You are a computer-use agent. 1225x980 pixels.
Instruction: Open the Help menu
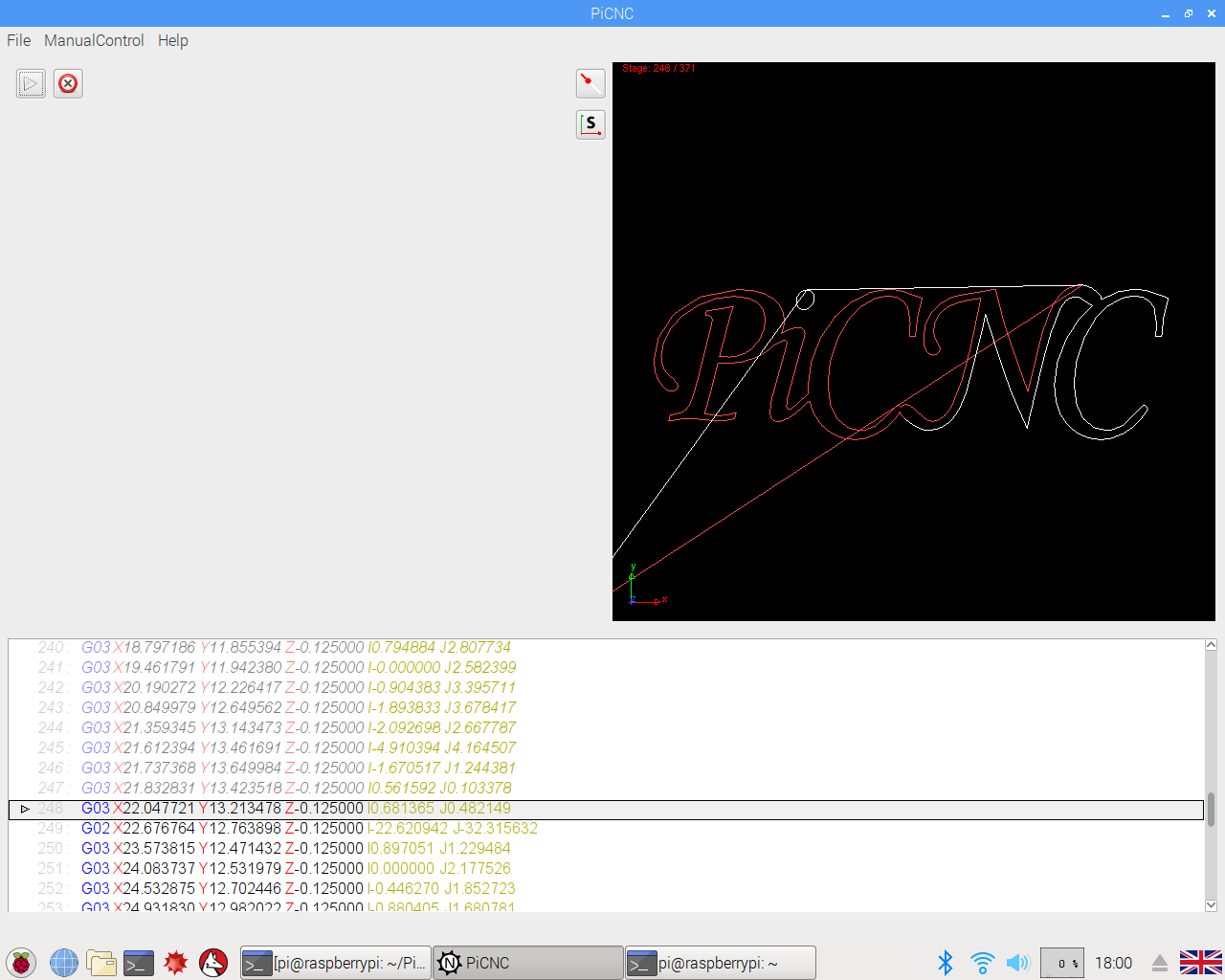pyautogui.click(x=173, y=40)
